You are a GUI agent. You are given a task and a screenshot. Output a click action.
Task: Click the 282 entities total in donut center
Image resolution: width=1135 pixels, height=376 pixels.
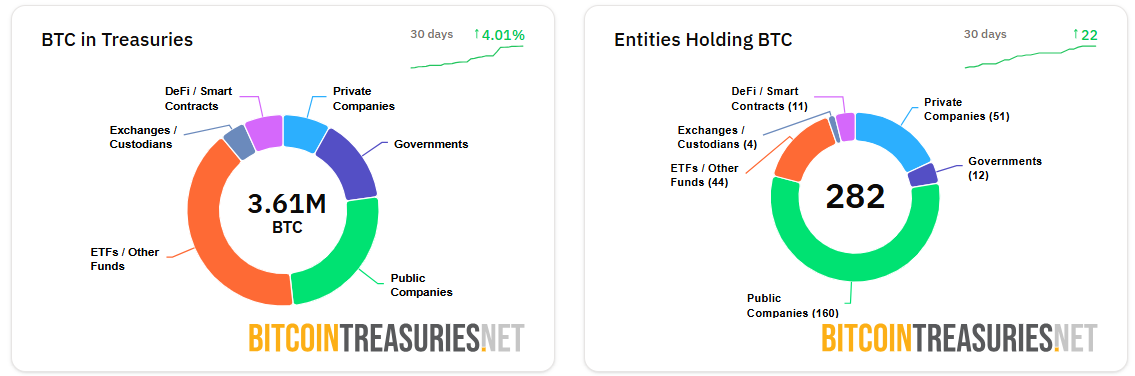(856, 196)
